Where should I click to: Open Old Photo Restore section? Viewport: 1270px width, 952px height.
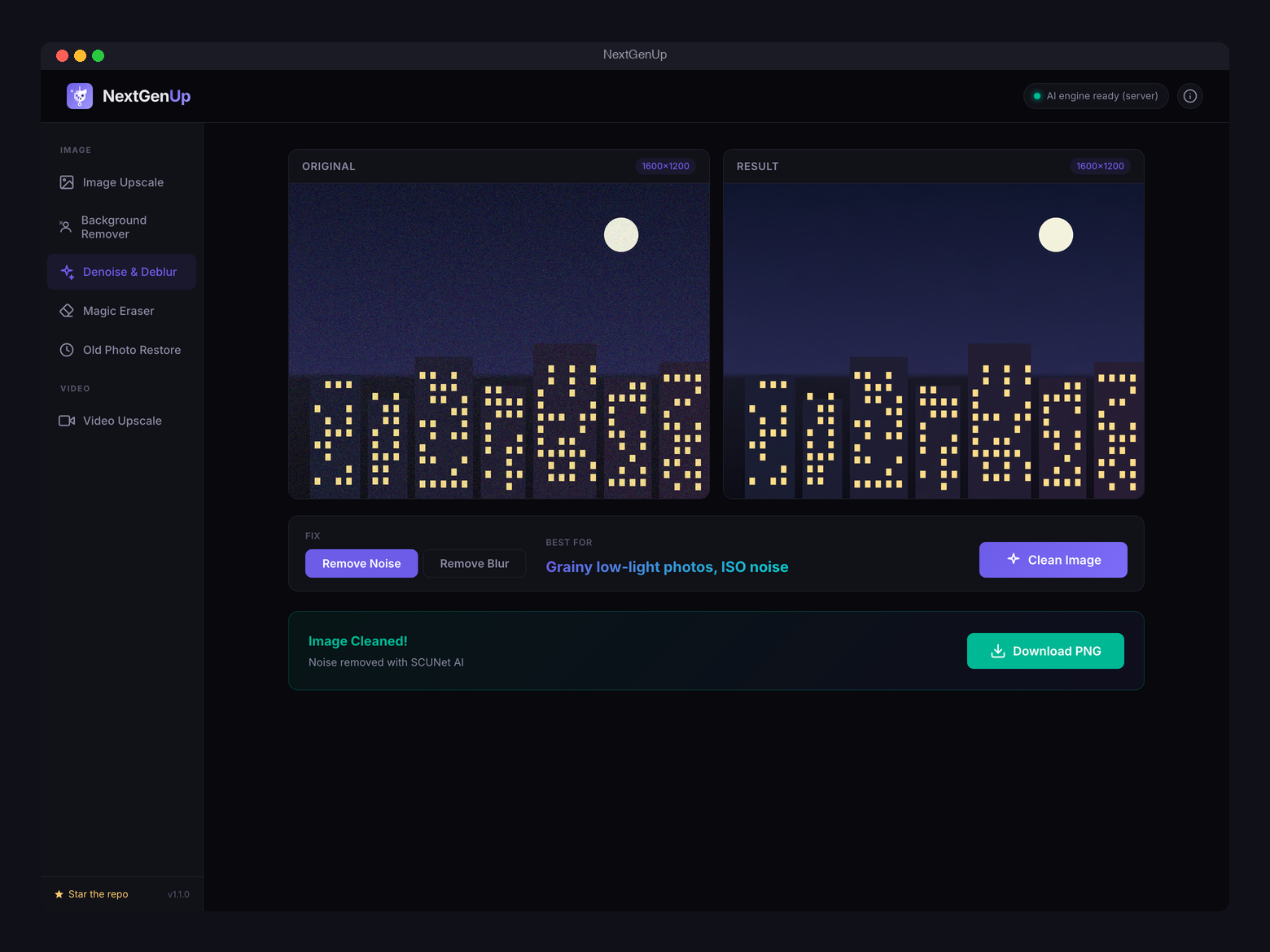pos(122,350)
